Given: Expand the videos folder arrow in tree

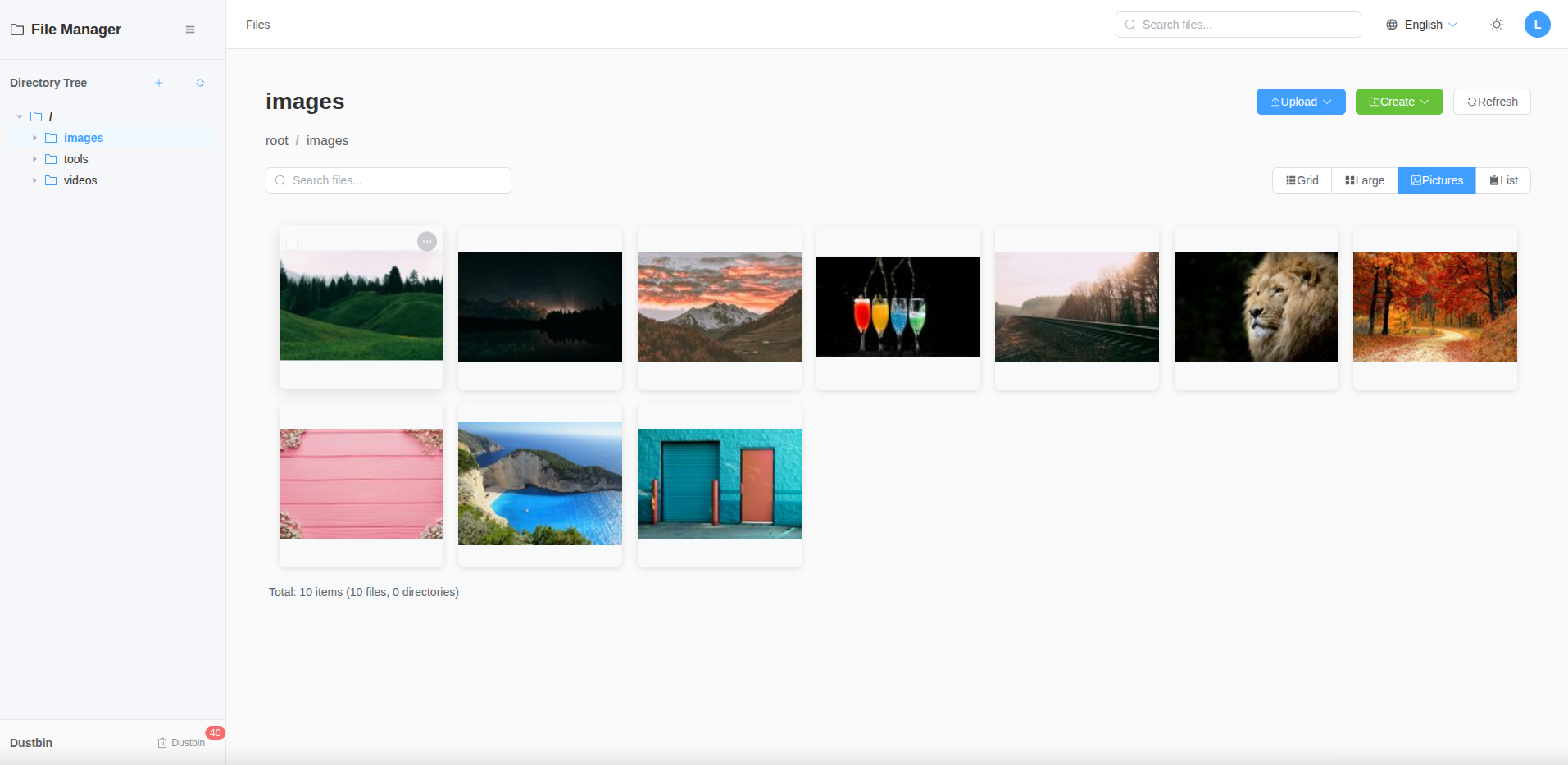Looking at the screenshot, I should (34, 180).
